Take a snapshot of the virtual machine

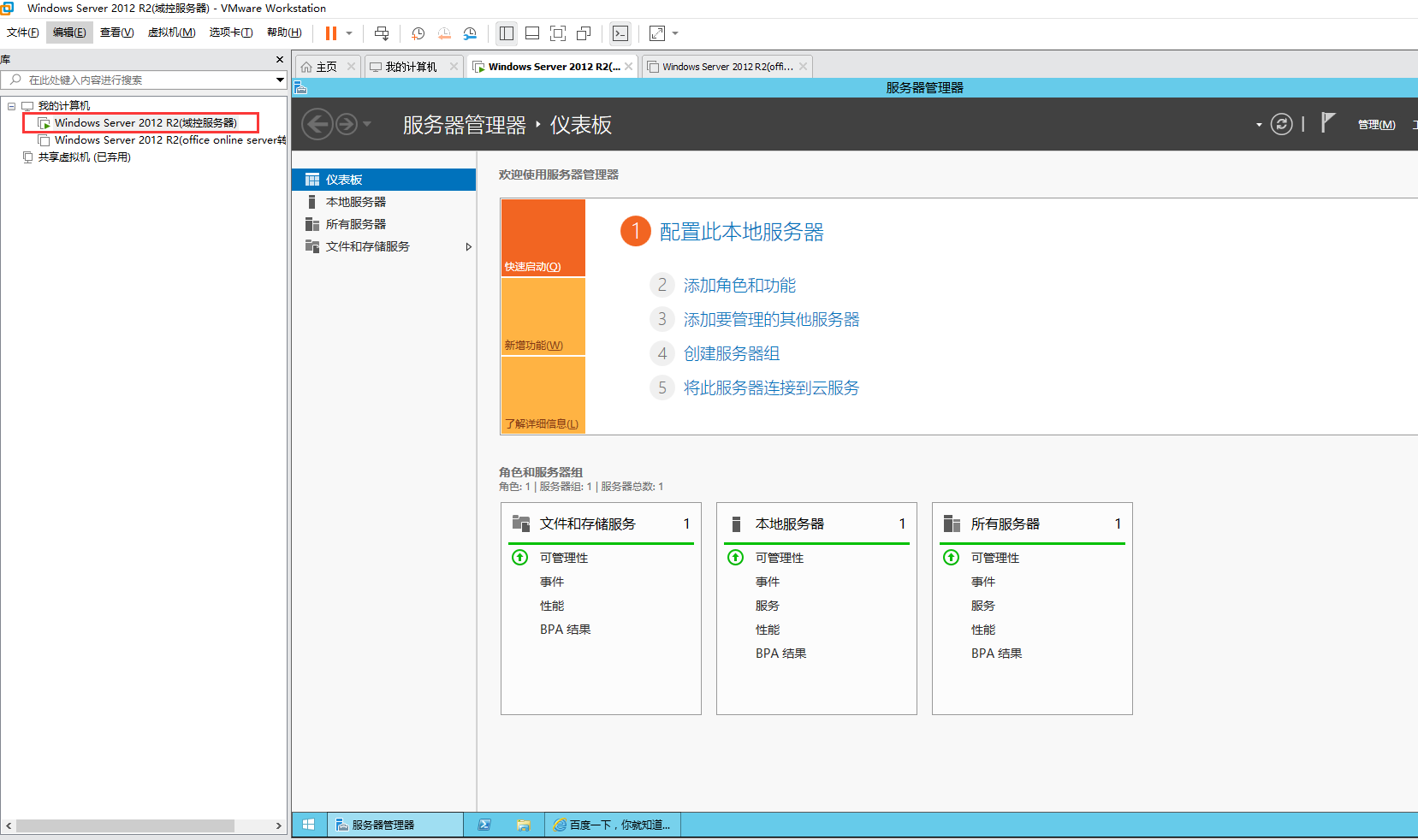(x=418, y=33)
